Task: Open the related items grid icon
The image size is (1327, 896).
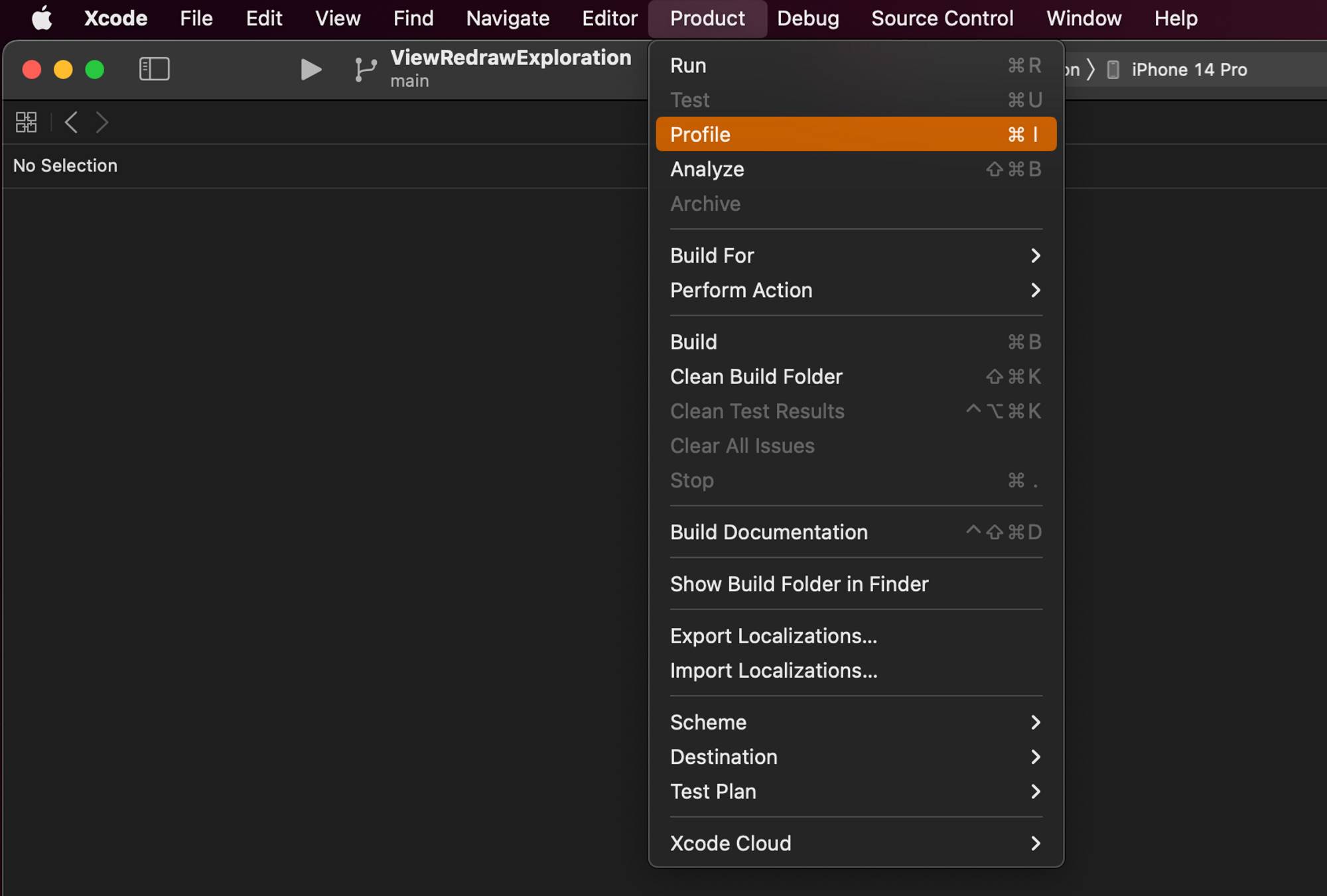Action: point(27,122)
